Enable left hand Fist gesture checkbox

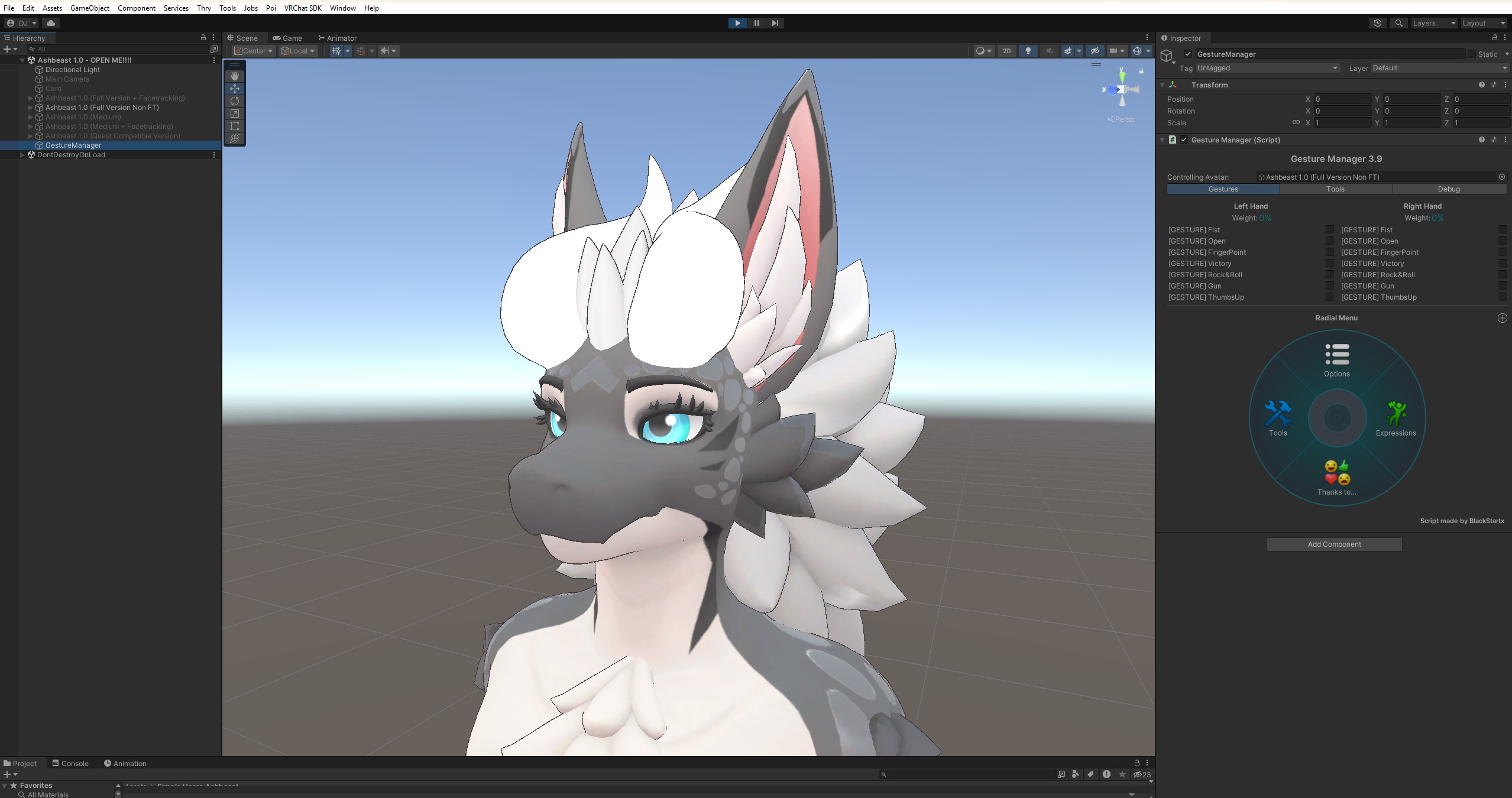coord(1330,229)
